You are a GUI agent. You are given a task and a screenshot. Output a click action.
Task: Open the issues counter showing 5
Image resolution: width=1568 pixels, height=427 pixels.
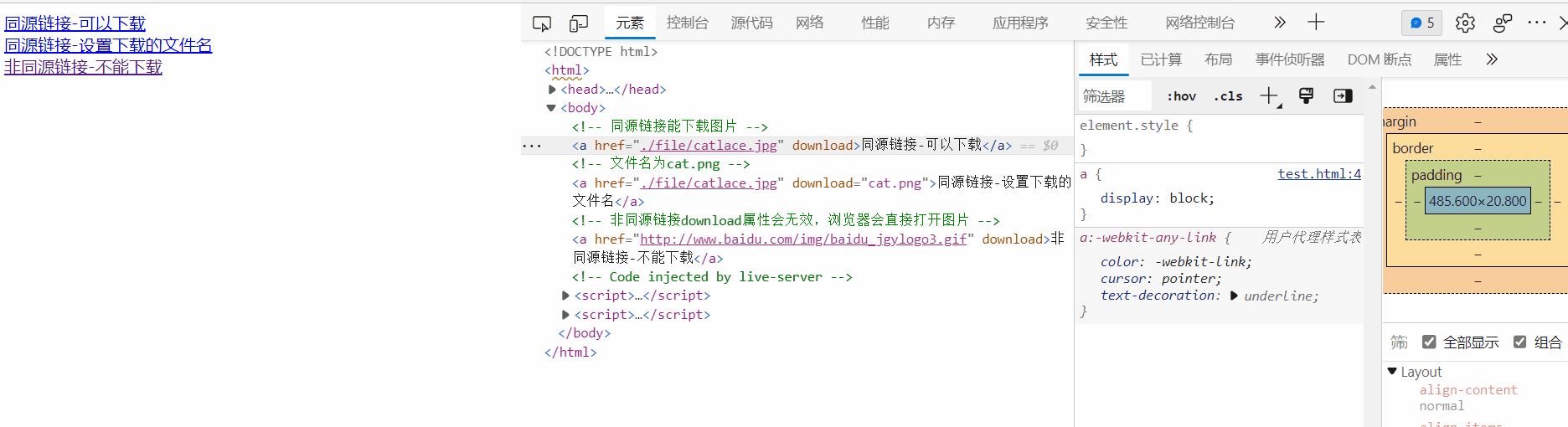pyautogui.click(x=1422, y=23)
